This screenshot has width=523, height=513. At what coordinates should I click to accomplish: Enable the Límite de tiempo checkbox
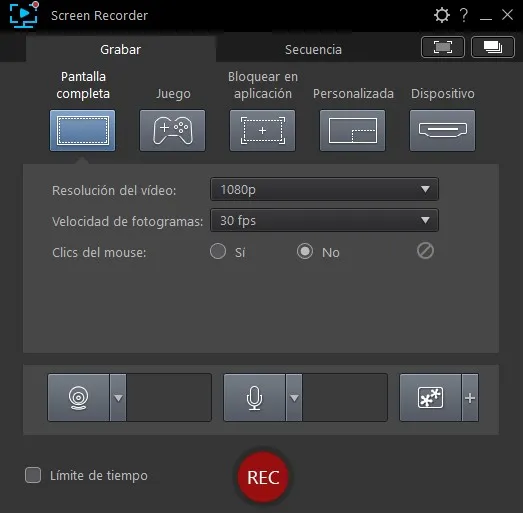click(33, 475)
